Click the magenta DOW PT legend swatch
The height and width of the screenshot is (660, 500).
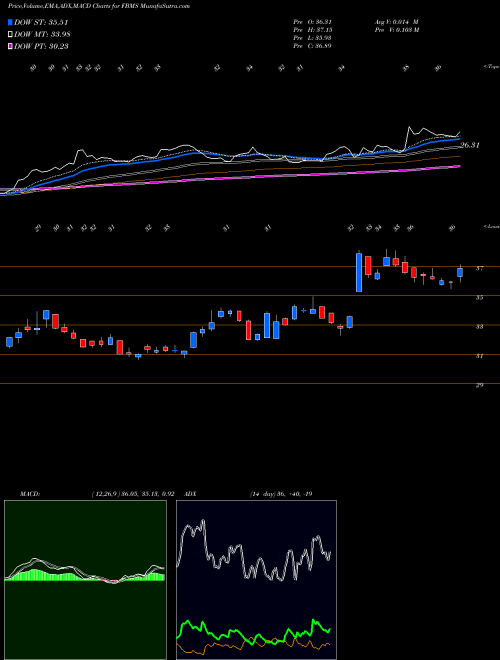pyautogui.click(x=10, y=46)
